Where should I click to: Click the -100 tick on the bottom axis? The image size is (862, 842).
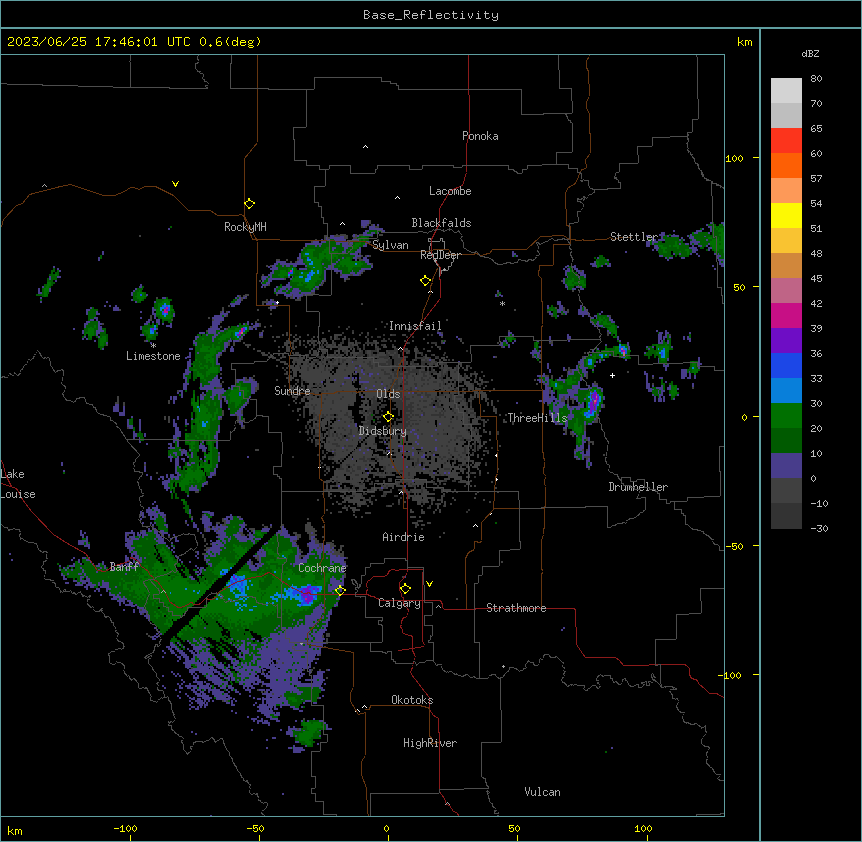[x=125, y=829]
